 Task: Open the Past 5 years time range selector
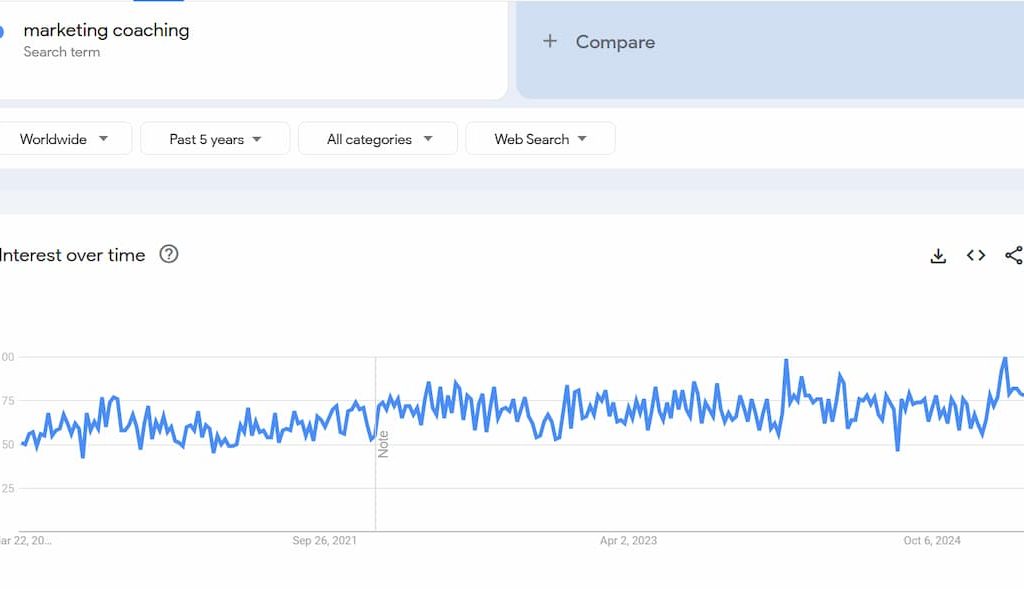coord(214,138)
